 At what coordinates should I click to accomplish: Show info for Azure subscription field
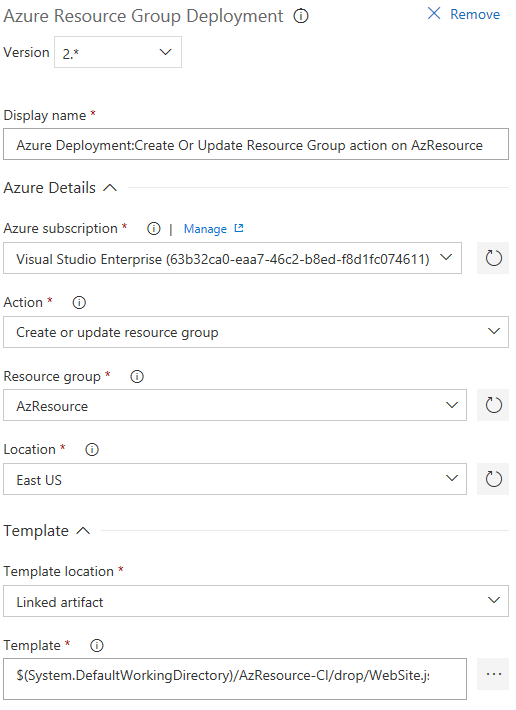tap(154, 229)
